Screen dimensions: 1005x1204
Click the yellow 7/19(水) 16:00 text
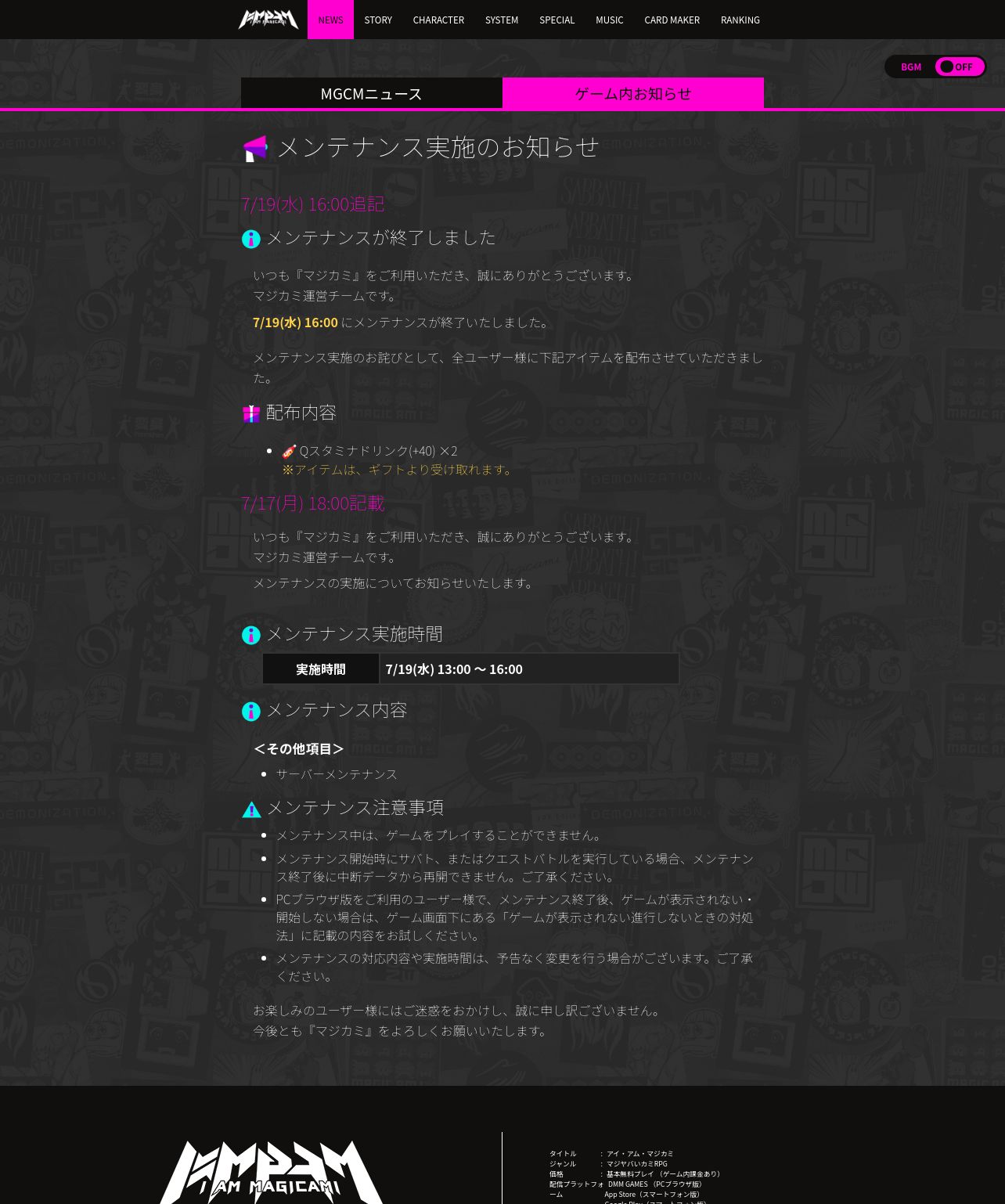tap(295, 322)
